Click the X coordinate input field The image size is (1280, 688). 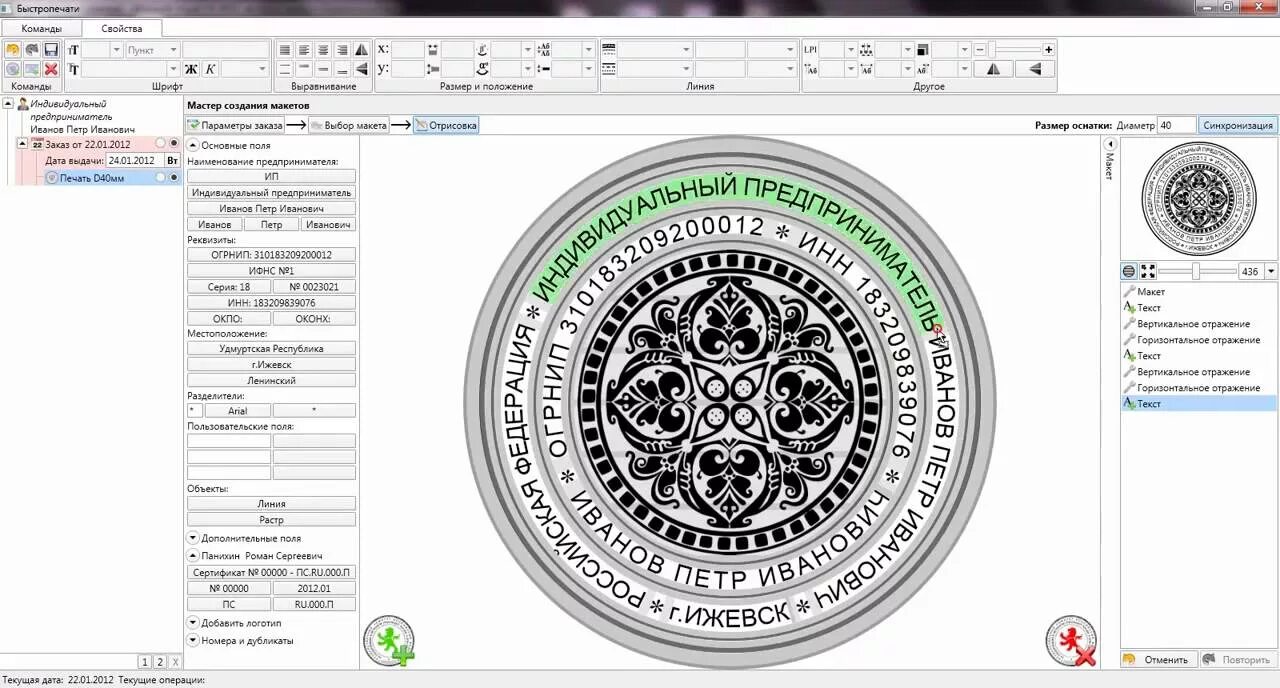[x=408, y=49]
